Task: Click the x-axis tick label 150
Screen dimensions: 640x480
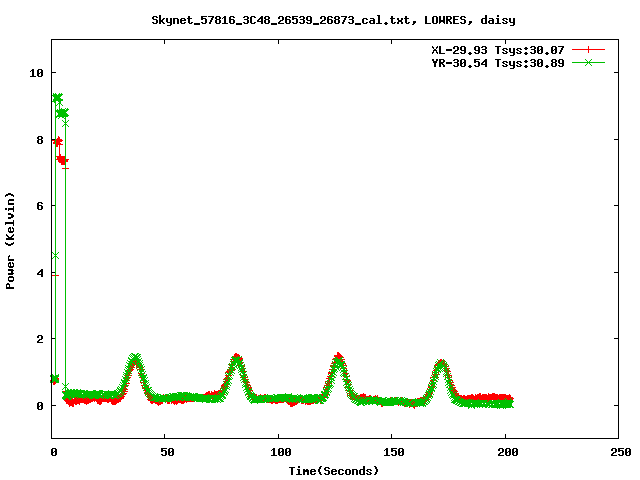Action: [394, 452]
